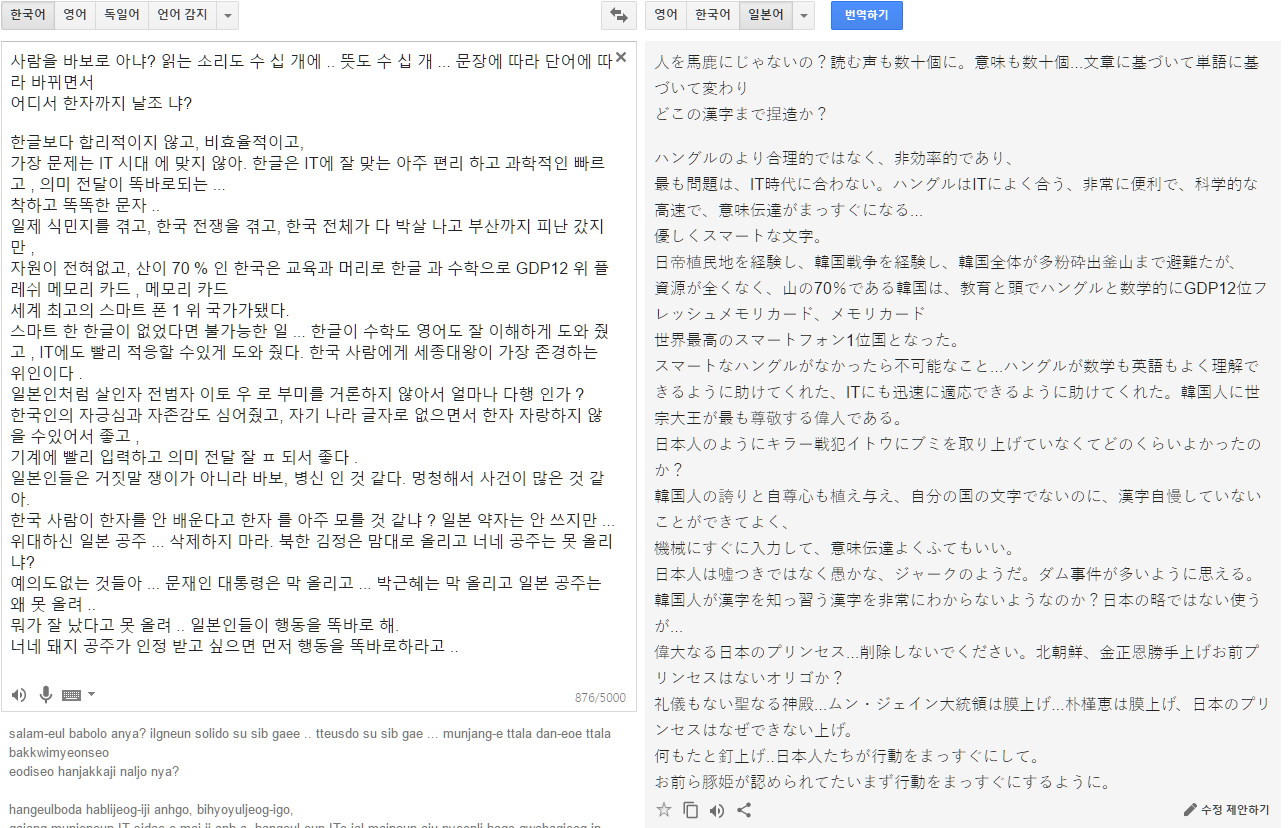This screenshot has width=1288, height=828.
Task: Play audio of the Japanese translation
Action: click(717, 810)
